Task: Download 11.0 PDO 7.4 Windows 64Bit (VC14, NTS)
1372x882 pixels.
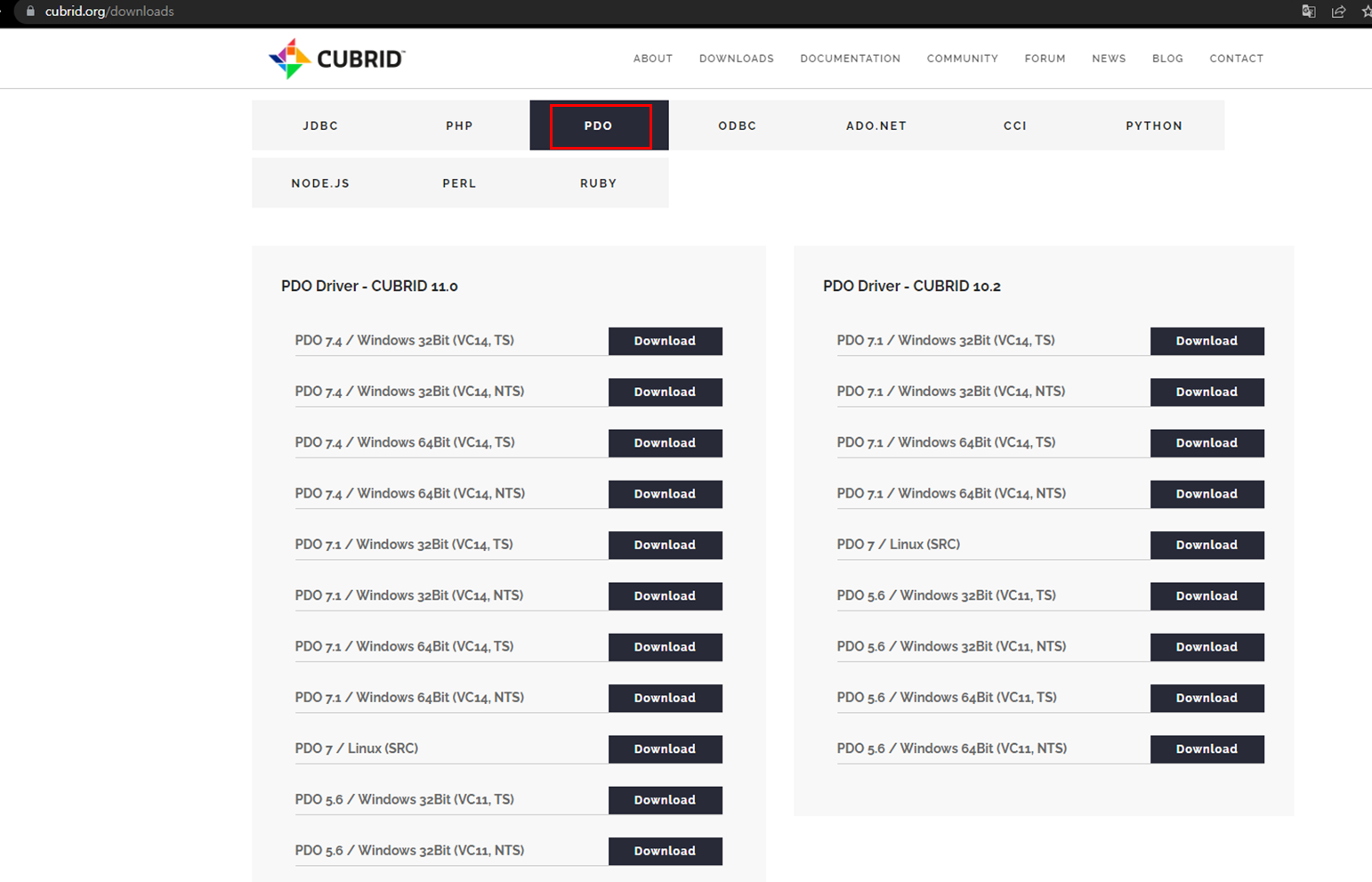Action: click(x=666, y=494)
